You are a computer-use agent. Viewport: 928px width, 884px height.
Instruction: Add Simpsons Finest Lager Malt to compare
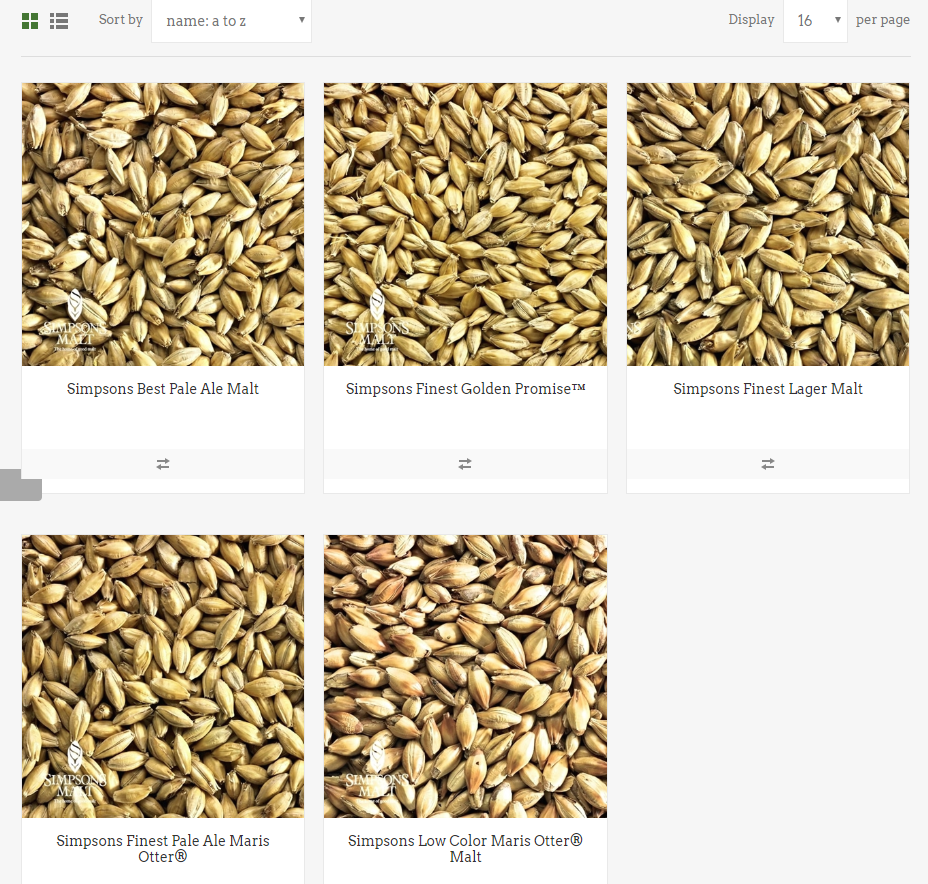pyautogui.click(x=768, y=464)
